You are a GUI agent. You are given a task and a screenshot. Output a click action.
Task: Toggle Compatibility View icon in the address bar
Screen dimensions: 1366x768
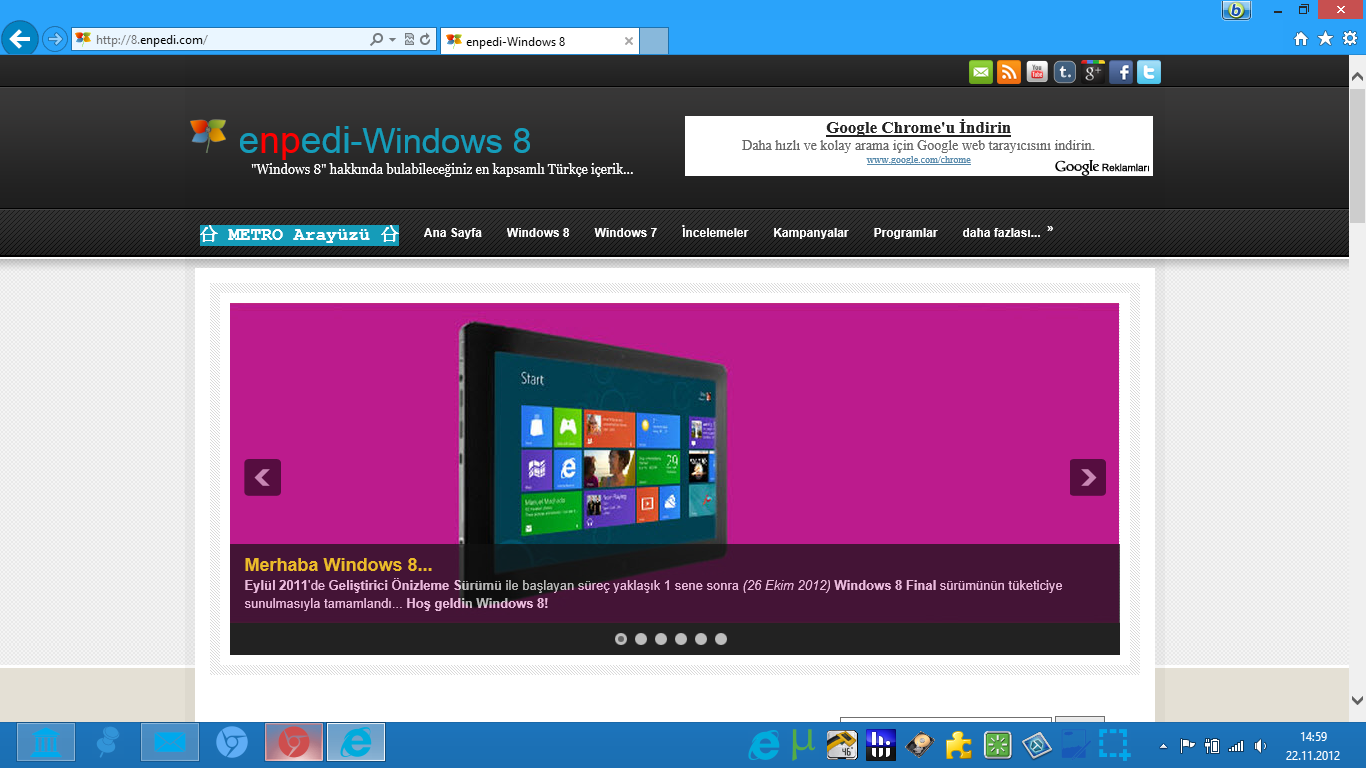click(409, 40)
